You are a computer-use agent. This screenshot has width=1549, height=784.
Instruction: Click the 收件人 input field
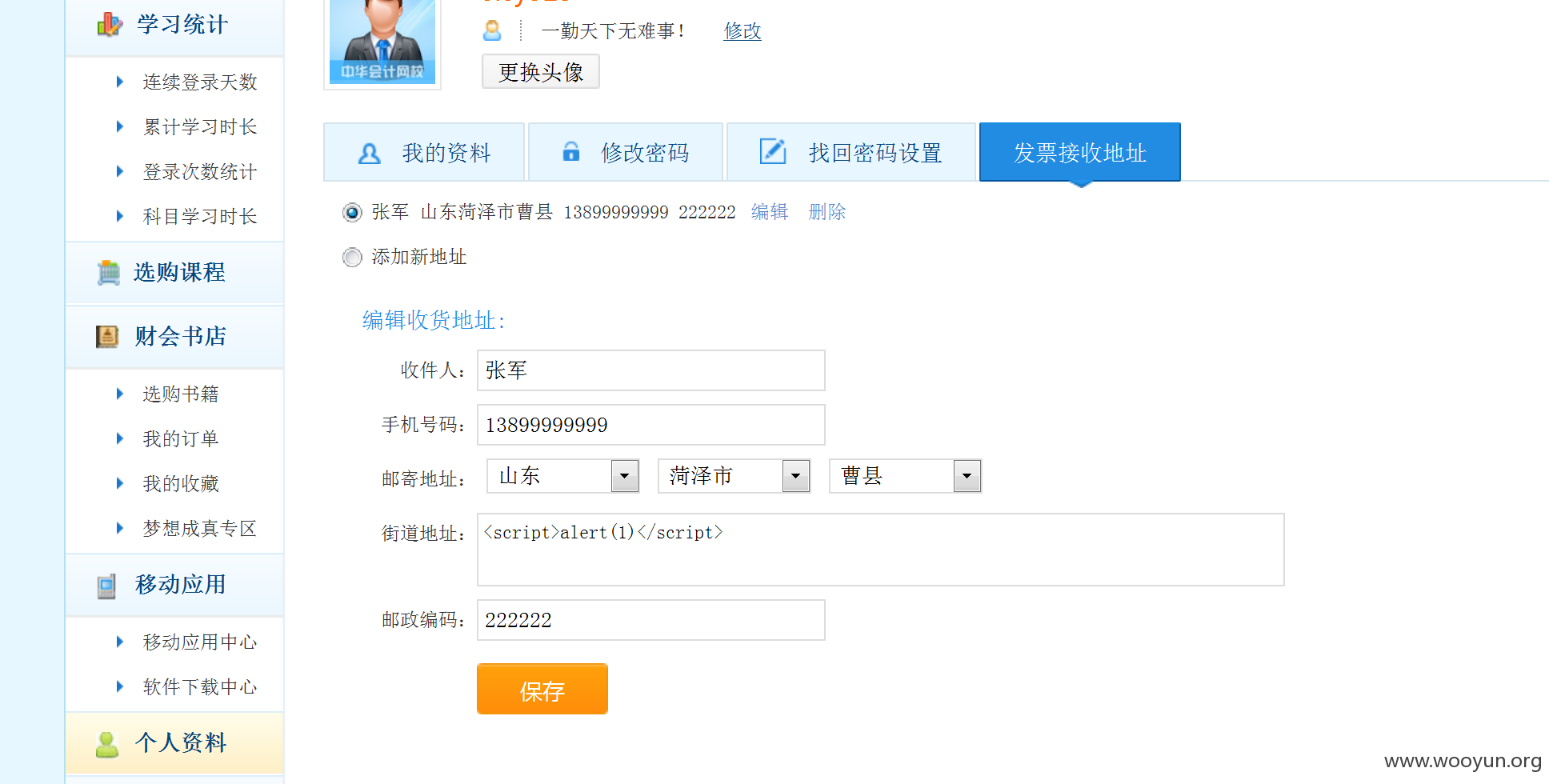(x=651, y=370)
